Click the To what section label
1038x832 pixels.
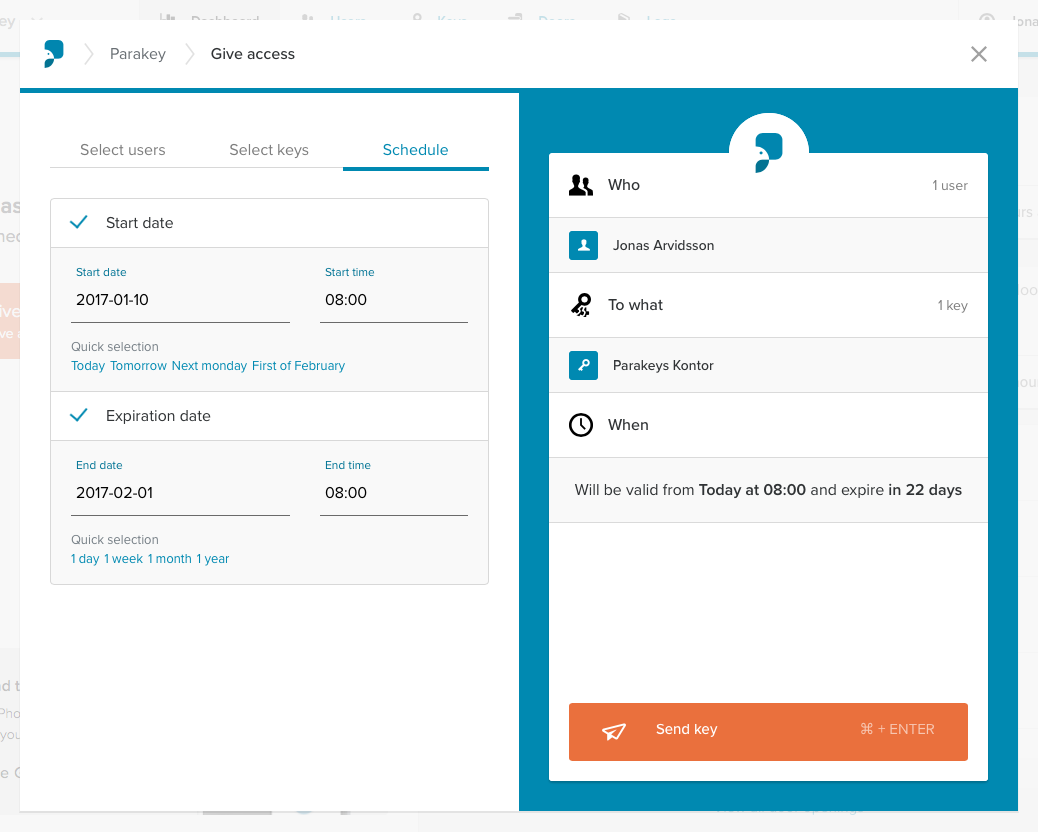coord(636,304)
